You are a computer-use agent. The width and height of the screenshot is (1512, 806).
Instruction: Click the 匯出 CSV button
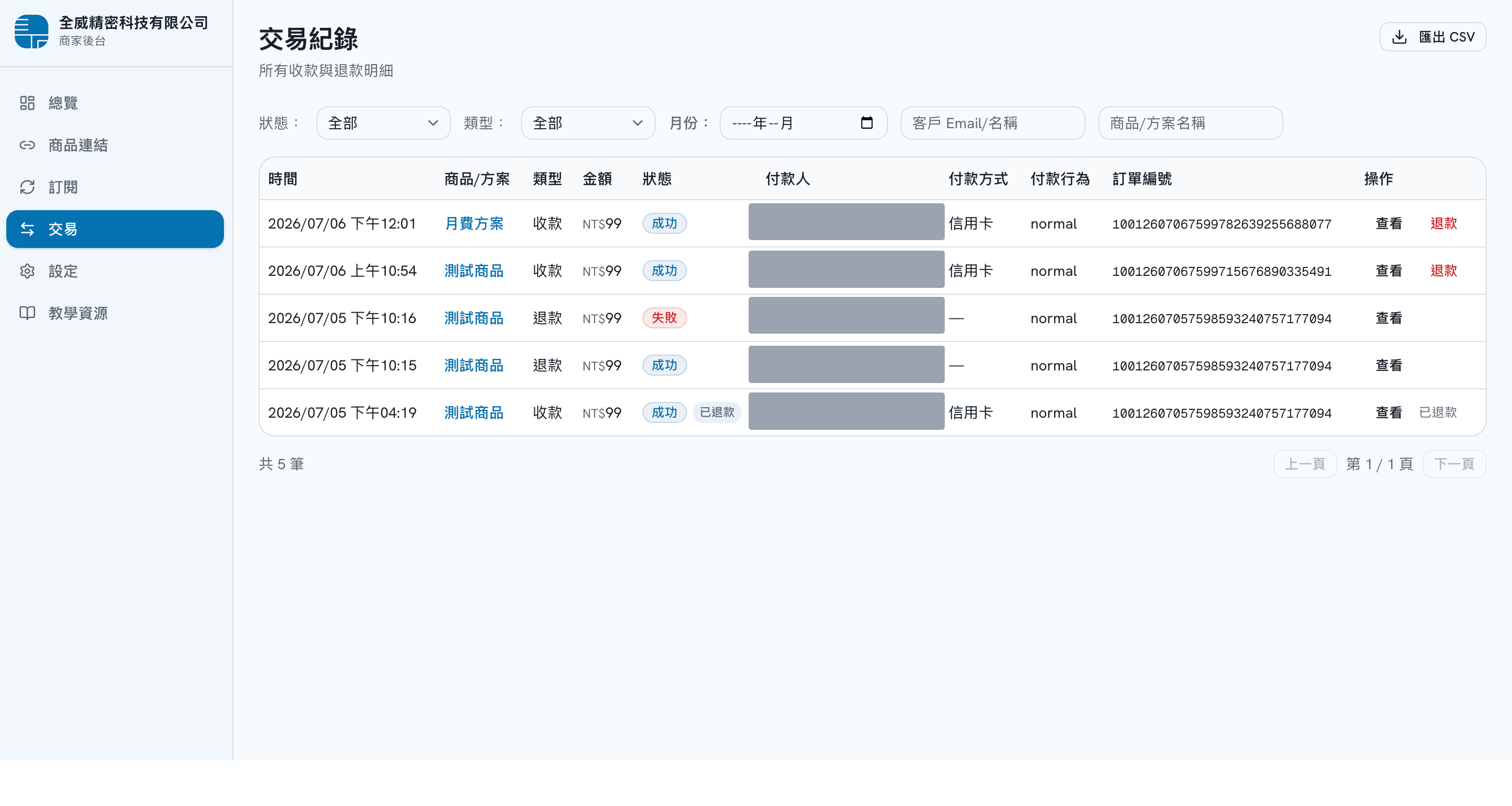(x=1433, y=37)
